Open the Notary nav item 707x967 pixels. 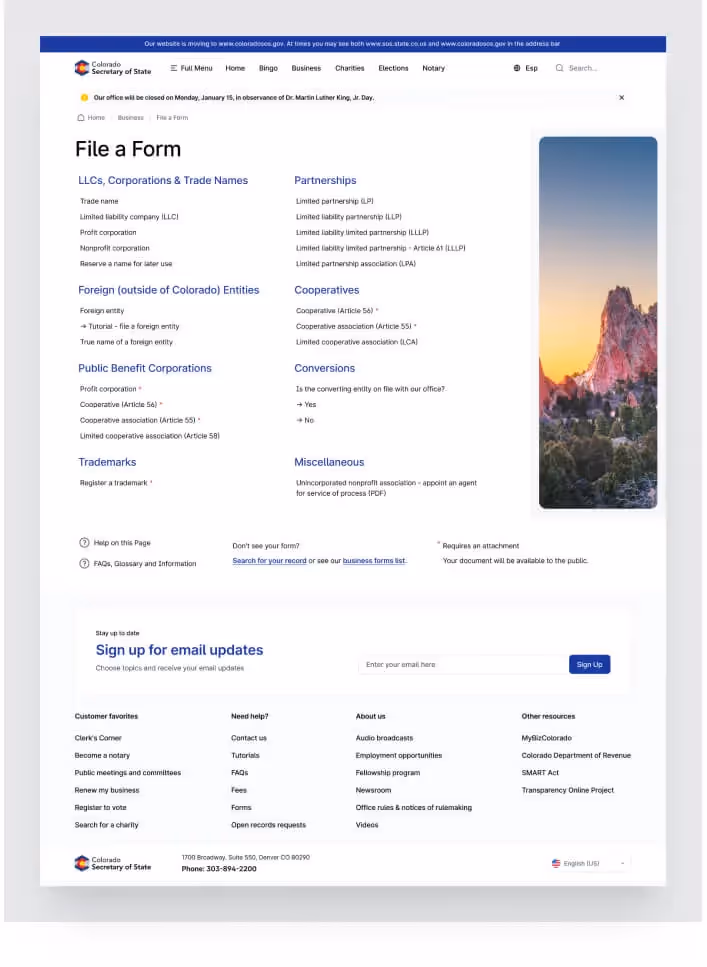433,68
